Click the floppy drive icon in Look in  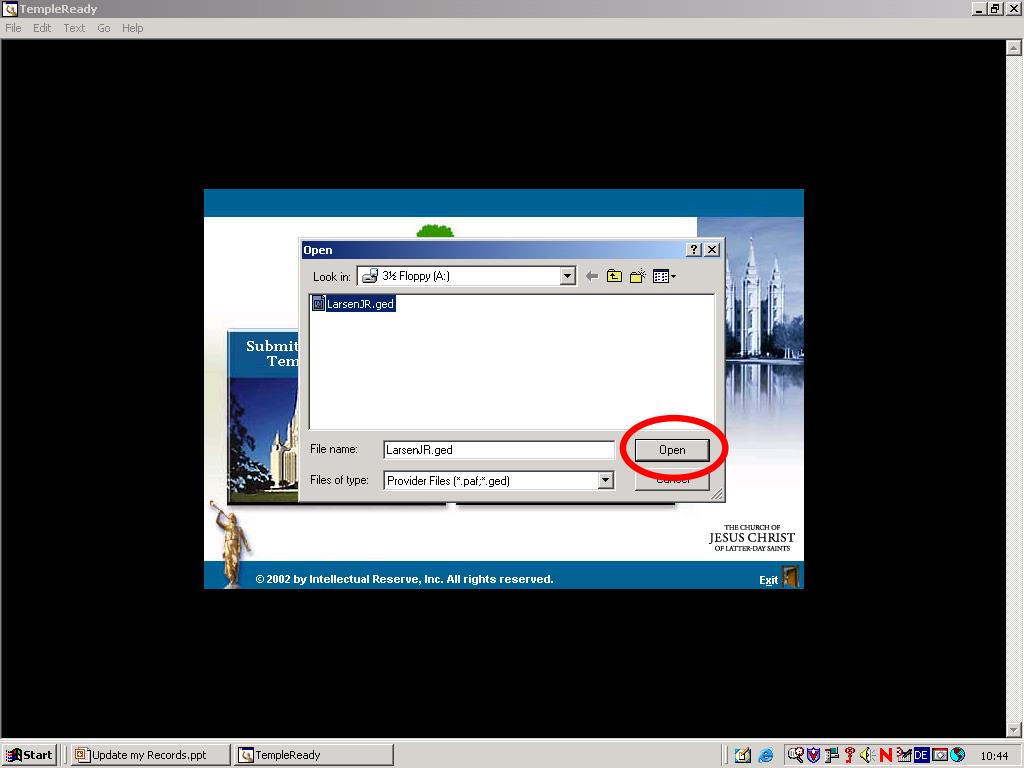tap(370, 276)
